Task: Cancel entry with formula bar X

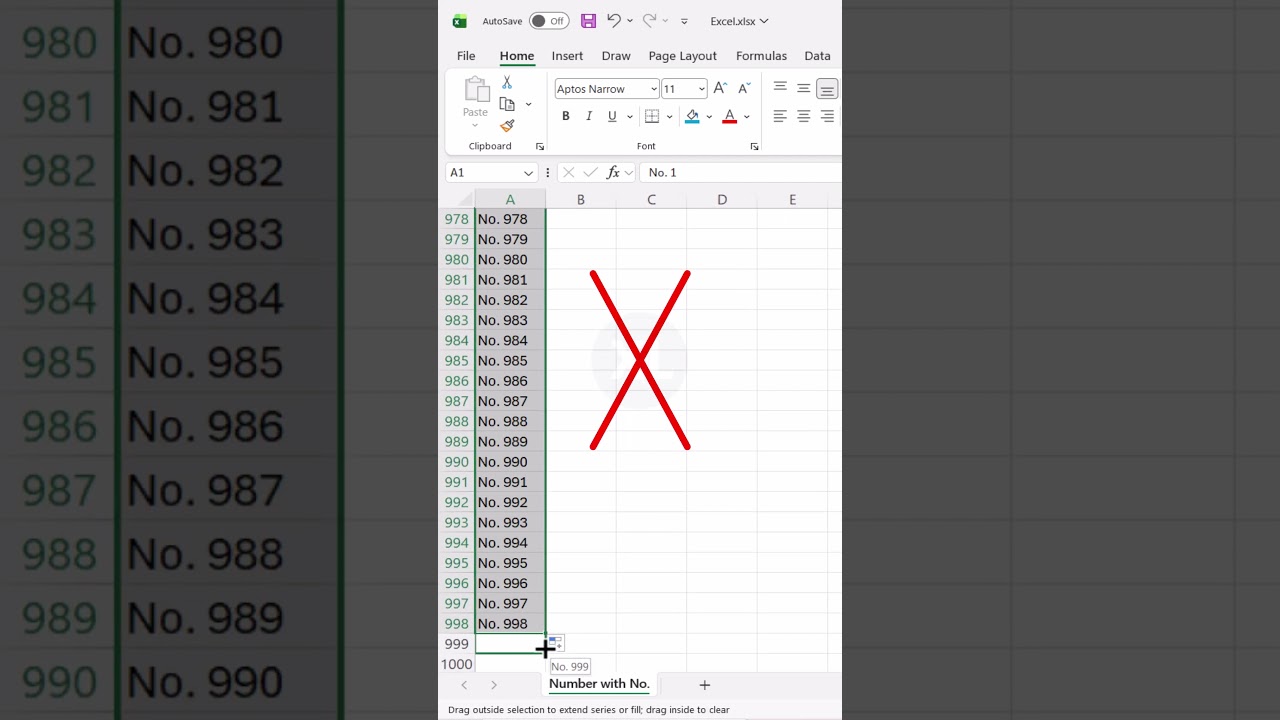Action: [569, 172]
